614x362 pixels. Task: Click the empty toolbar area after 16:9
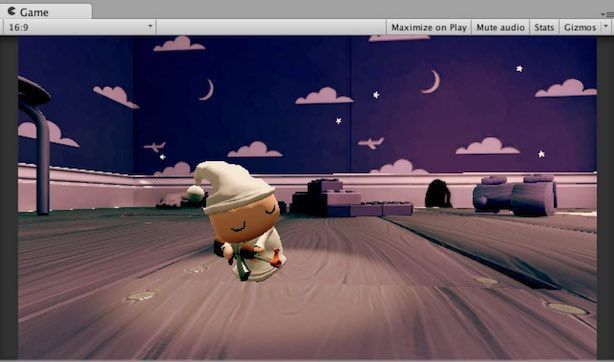271,27
